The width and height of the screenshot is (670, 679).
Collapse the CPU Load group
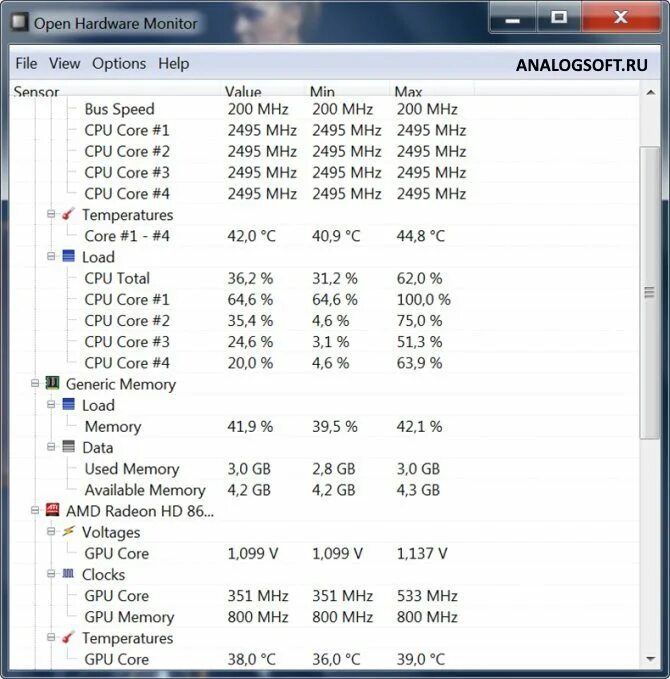pyautogui.click(x=51, y=256)
